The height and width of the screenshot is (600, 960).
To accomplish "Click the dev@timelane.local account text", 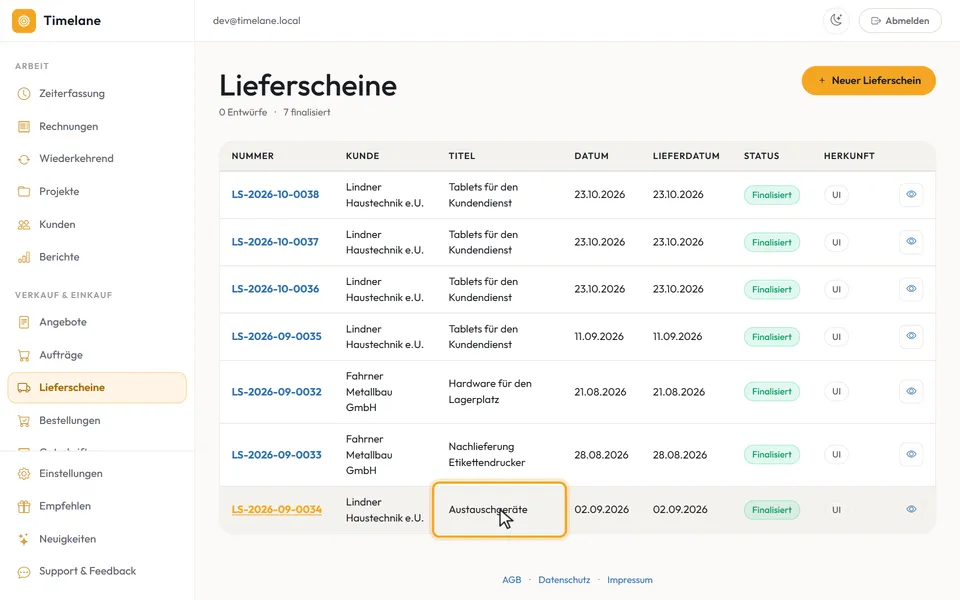I will tap(257, 21).
